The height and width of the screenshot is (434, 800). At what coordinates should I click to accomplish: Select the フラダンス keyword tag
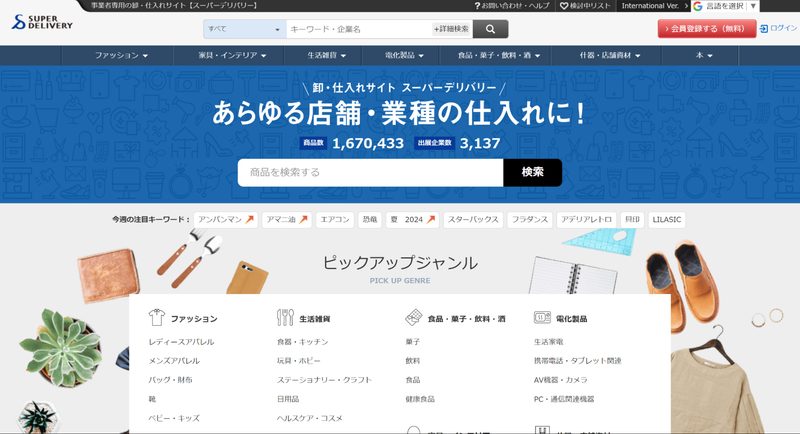[530, 219]
